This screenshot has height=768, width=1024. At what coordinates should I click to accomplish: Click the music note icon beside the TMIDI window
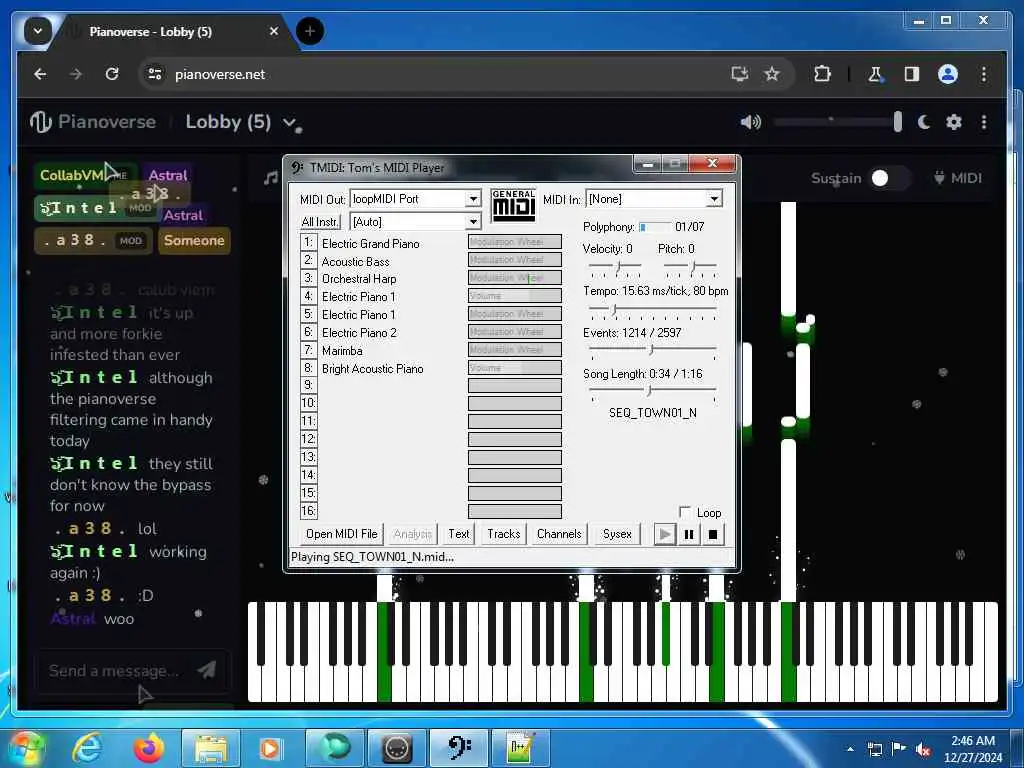point(270,178)
